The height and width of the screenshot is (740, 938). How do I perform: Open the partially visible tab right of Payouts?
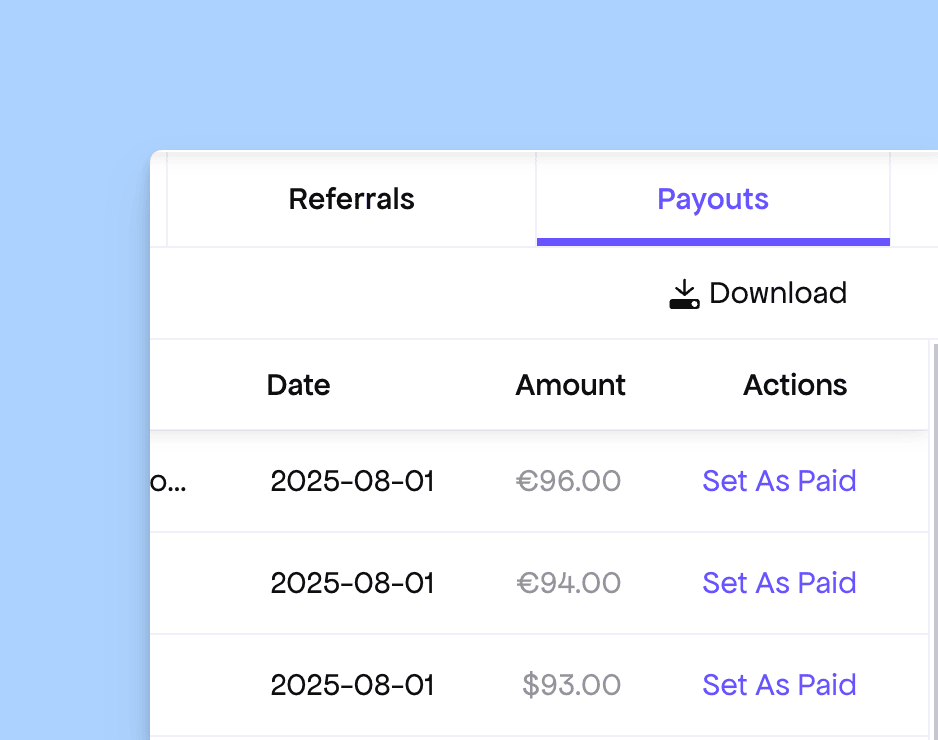[913, 199]
